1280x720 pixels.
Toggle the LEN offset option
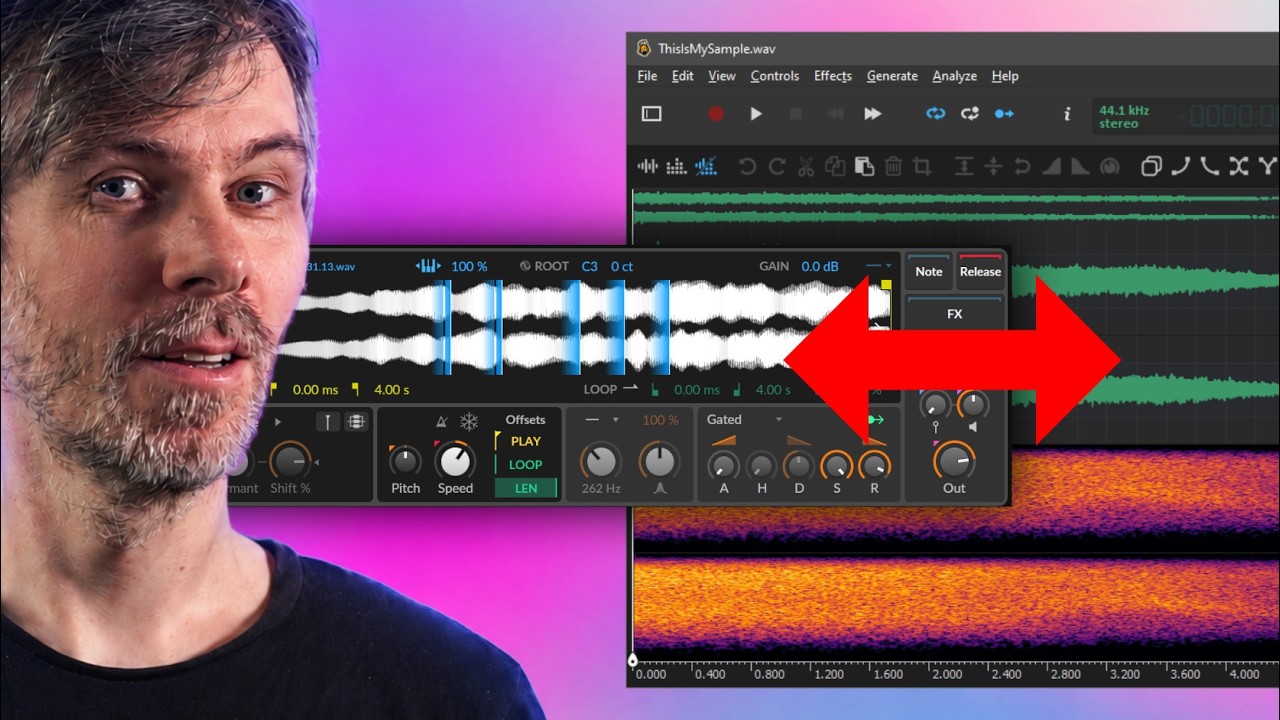(526, 488)
